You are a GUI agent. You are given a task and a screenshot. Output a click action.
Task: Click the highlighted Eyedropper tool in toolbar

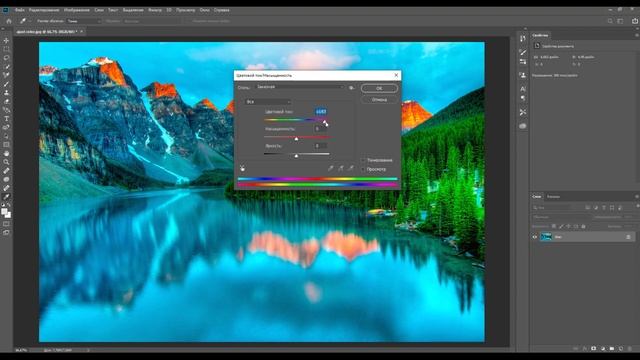[6, 197]
